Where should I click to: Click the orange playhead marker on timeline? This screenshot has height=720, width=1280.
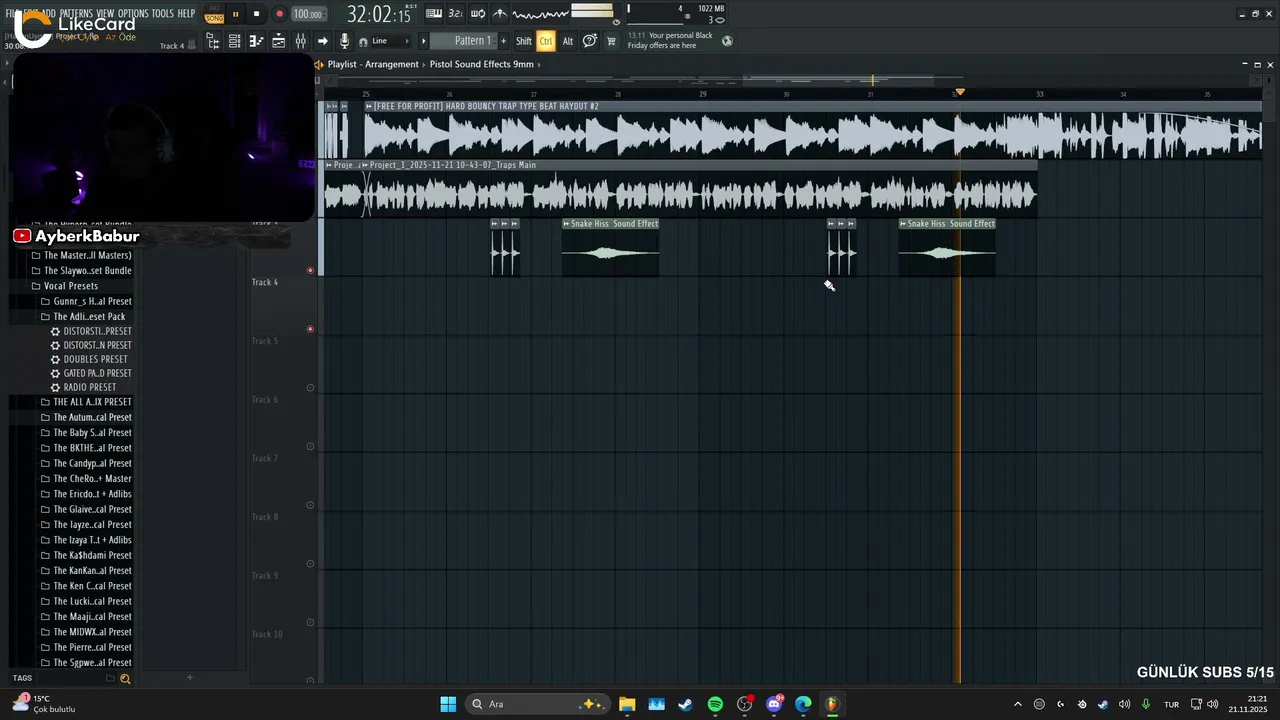(959, 92)
